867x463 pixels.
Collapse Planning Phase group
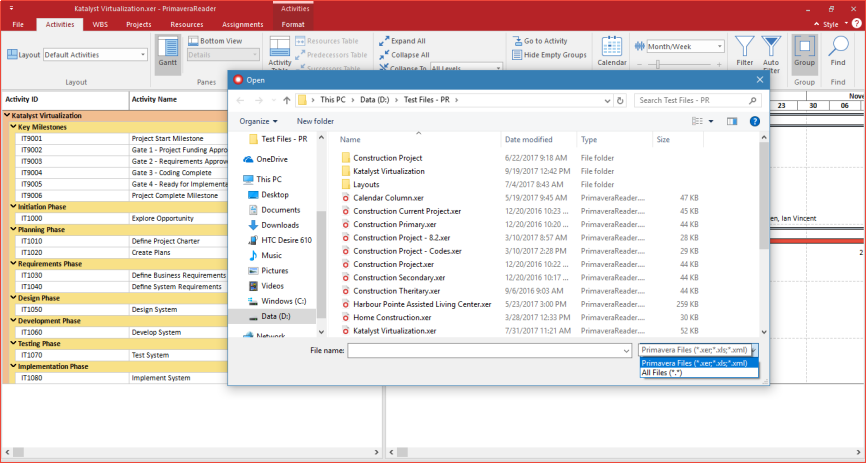[x=14, y=230]
